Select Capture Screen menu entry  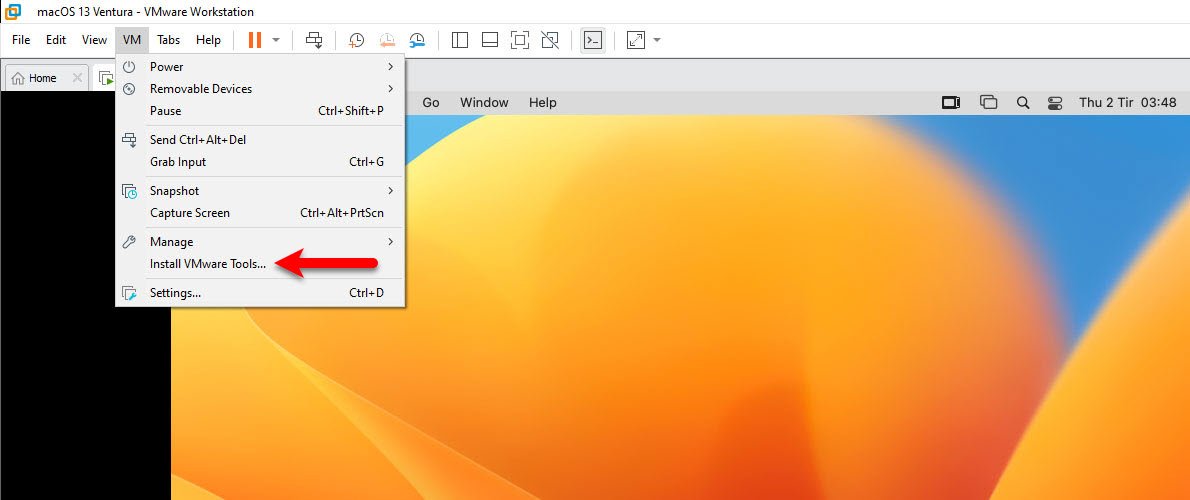tap(260, 213)
